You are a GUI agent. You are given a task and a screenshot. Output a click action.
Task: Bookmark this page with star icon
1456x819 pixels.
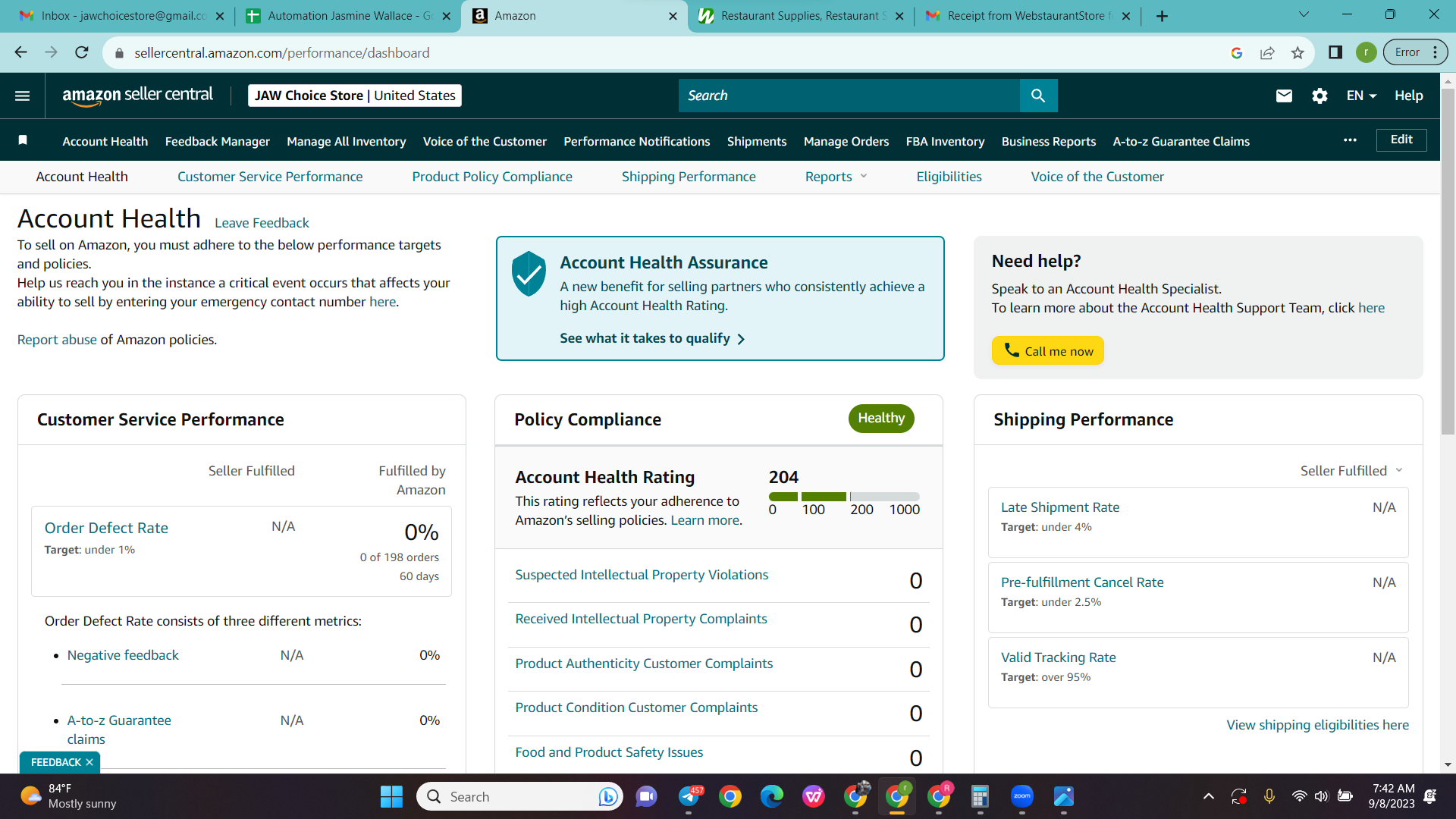pyautogui.click(x=1298, y=52)
